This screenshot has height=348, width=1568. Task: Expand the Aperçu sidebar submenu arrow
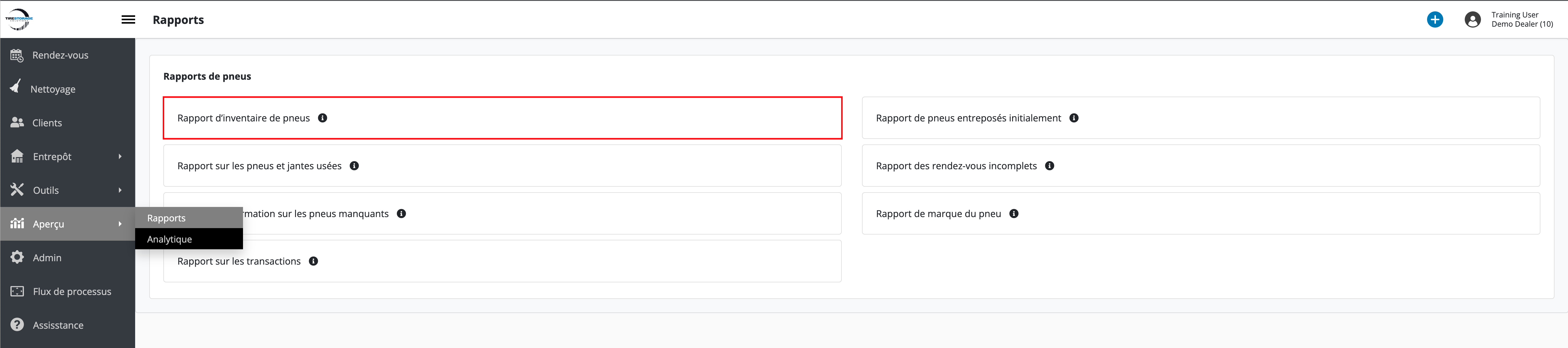click(120, 224)
